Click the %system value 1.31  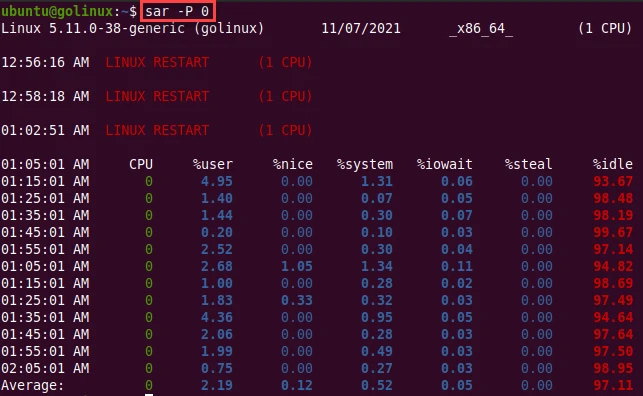[376, 181]
